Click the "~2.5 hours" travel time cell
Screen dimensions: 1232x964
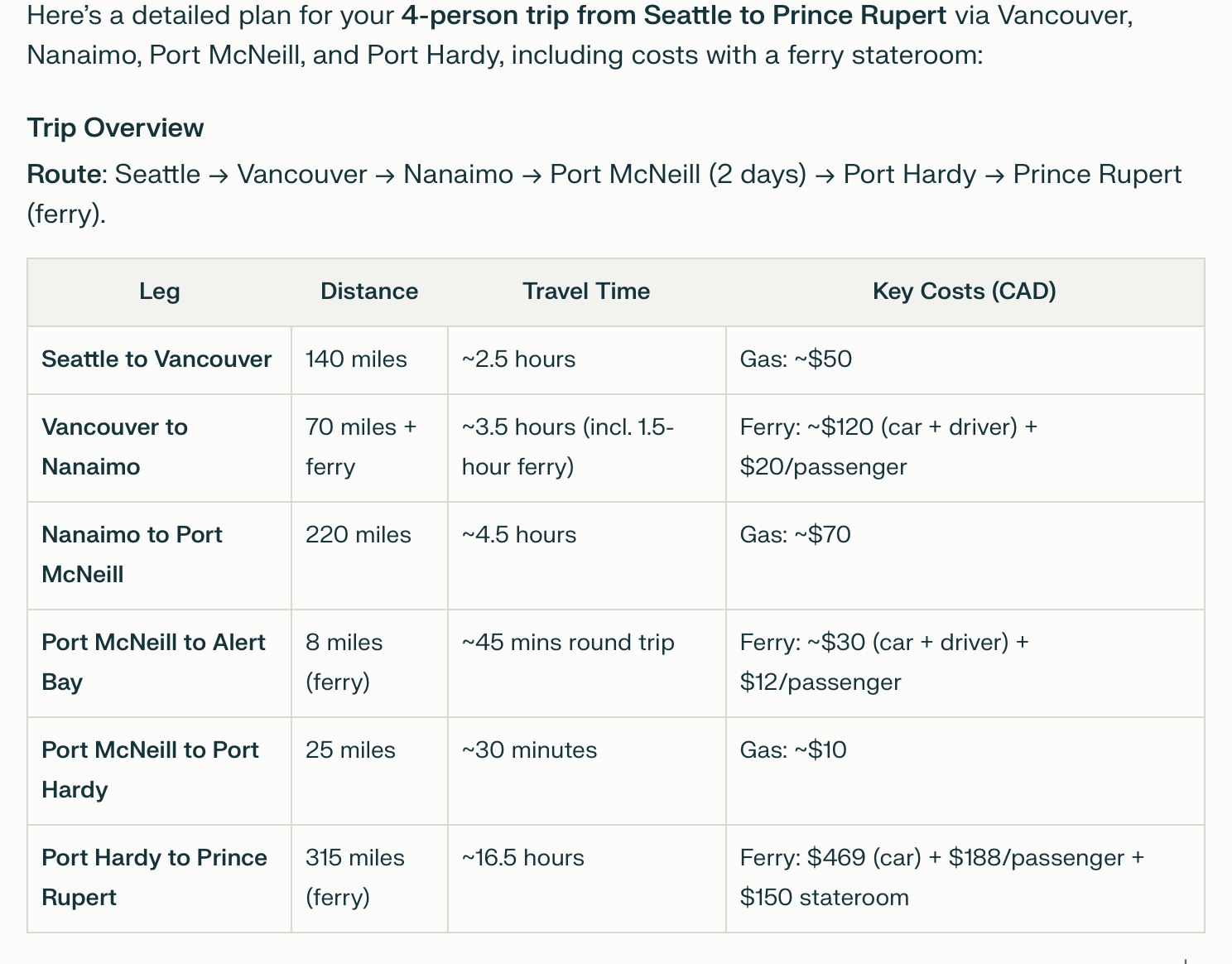click(518, 359)
